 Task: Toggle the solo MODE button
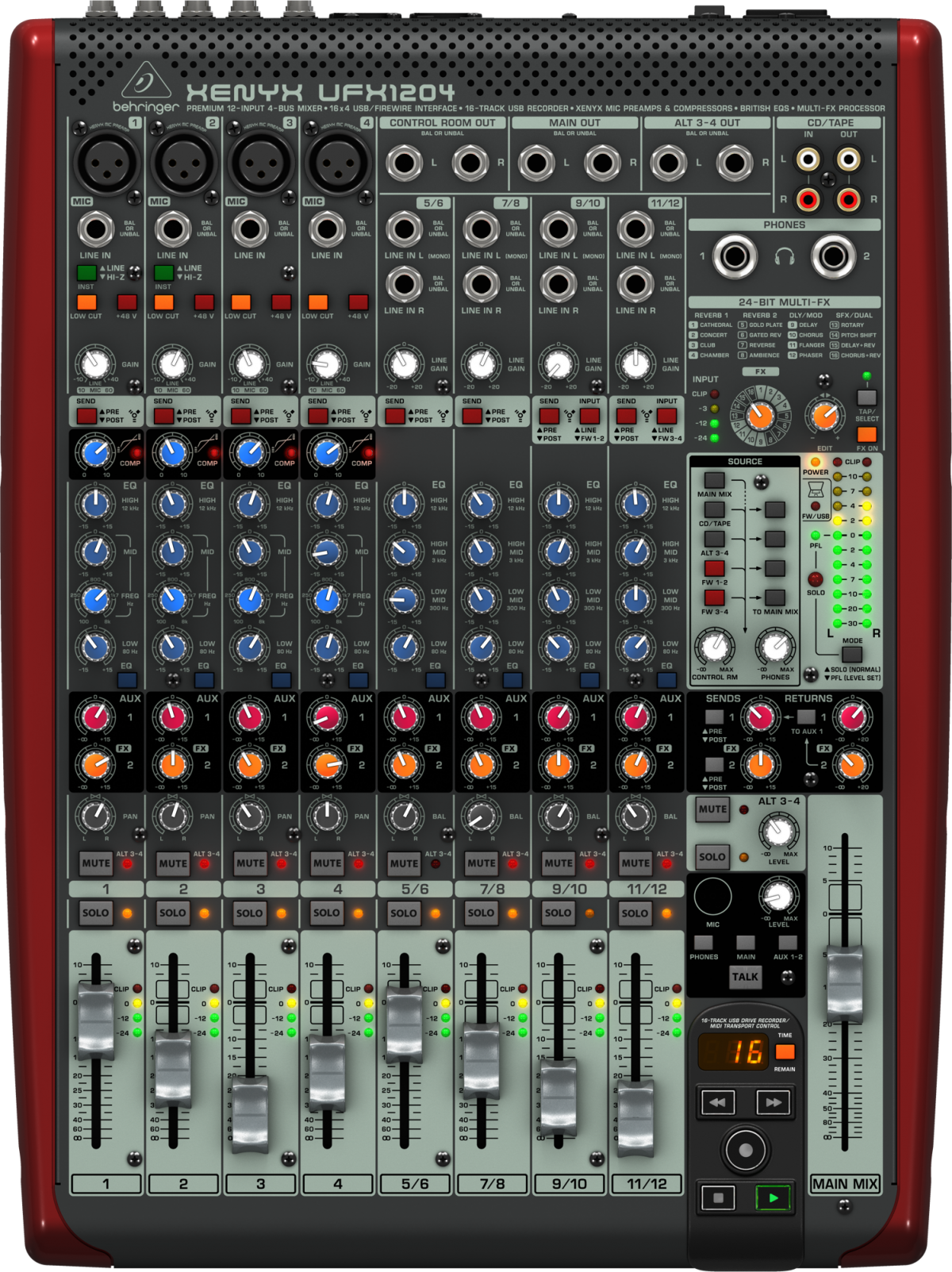(x=852, y=654)
